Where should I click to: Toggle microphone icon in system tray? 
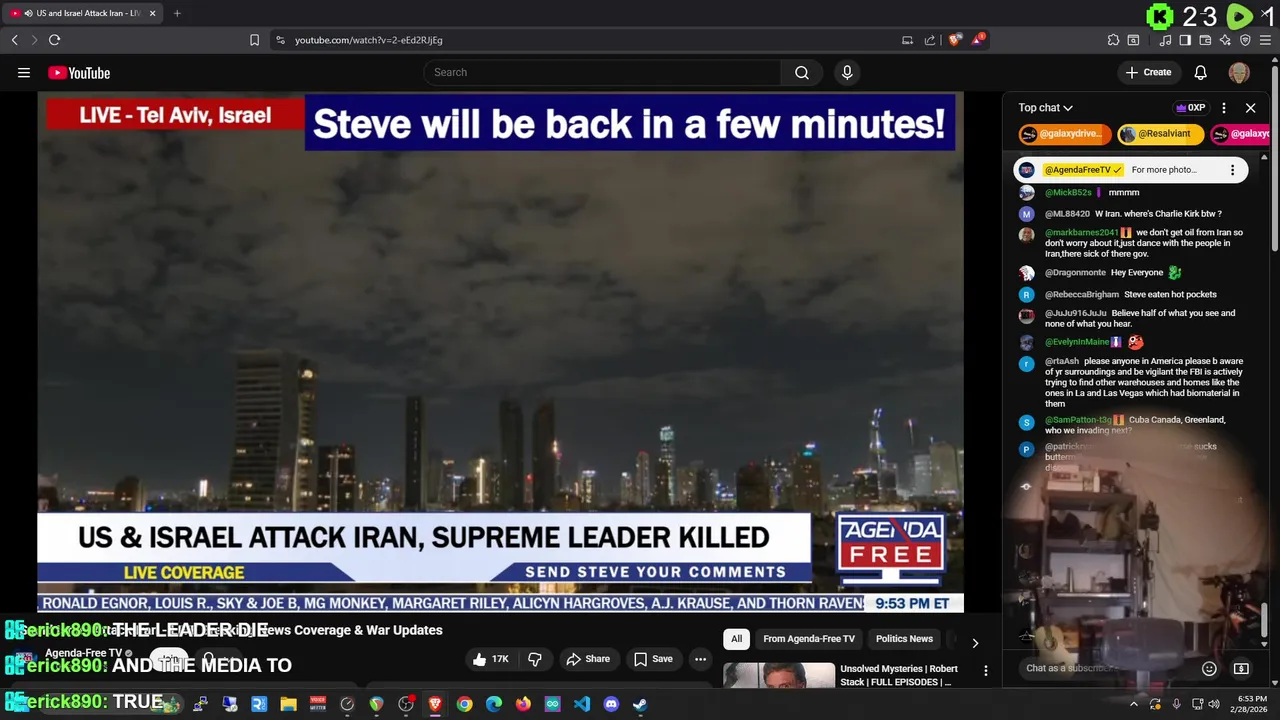[x=1176, y=704]
